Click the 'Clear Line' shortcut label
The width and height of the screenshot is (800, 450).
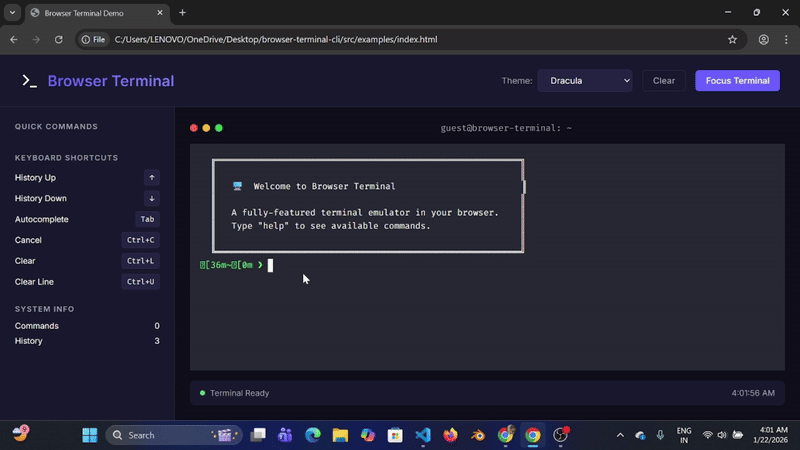[x=34, y=282]
